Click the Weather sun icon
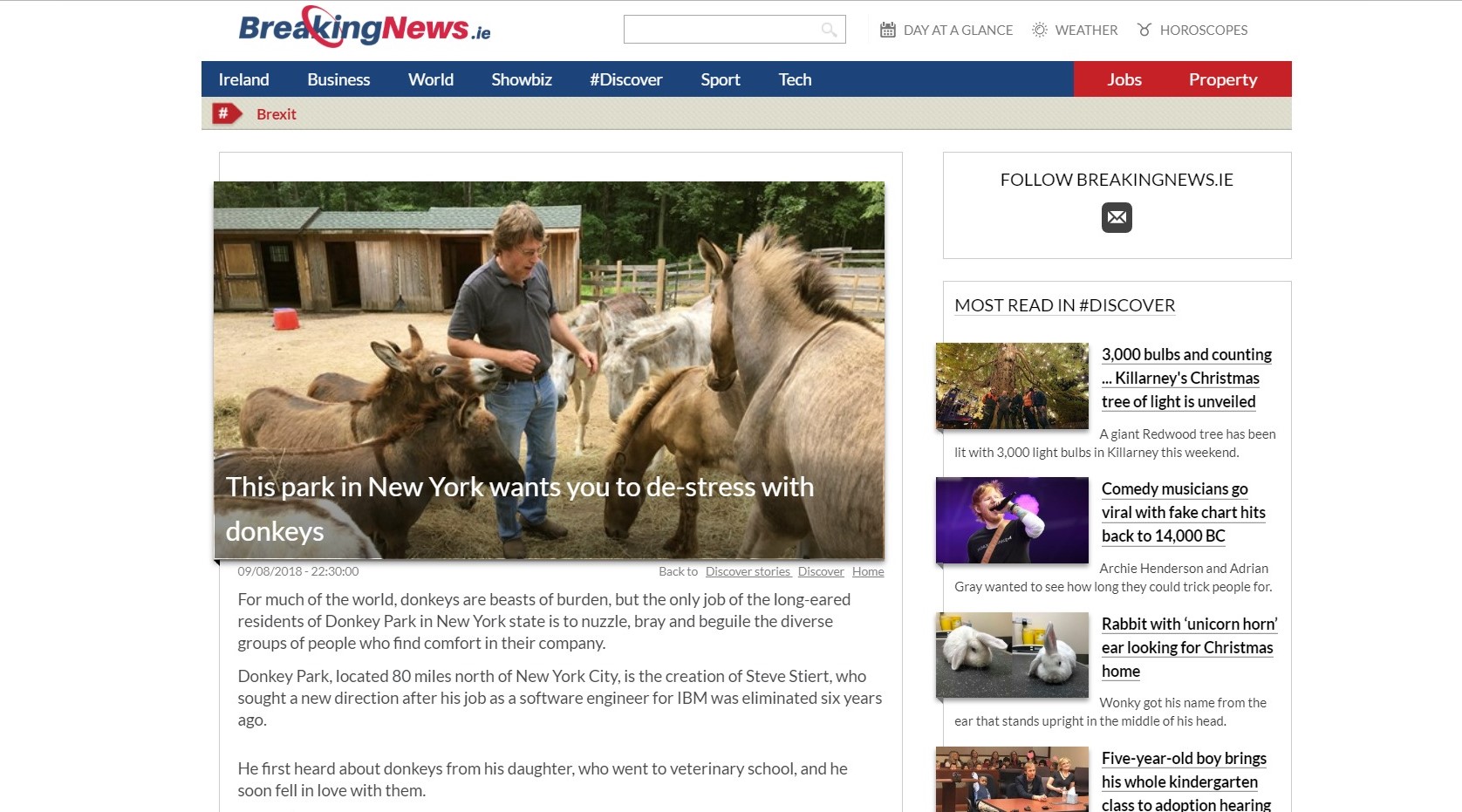Viewport: 1462px width, 812px height. [1040, 30]
